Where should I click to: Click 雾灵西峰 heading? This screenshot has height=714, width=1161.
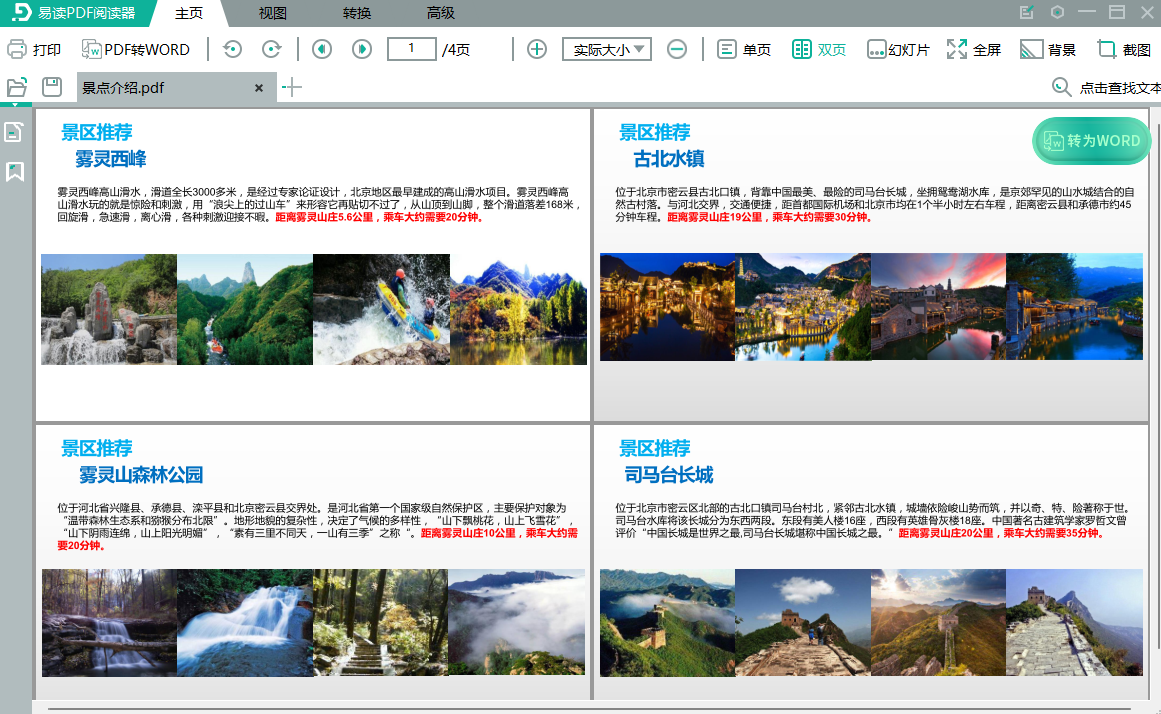[110, 159]
